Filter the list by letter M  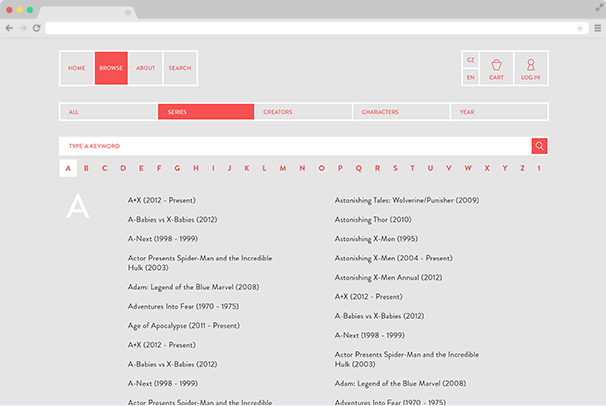point(283,168)
